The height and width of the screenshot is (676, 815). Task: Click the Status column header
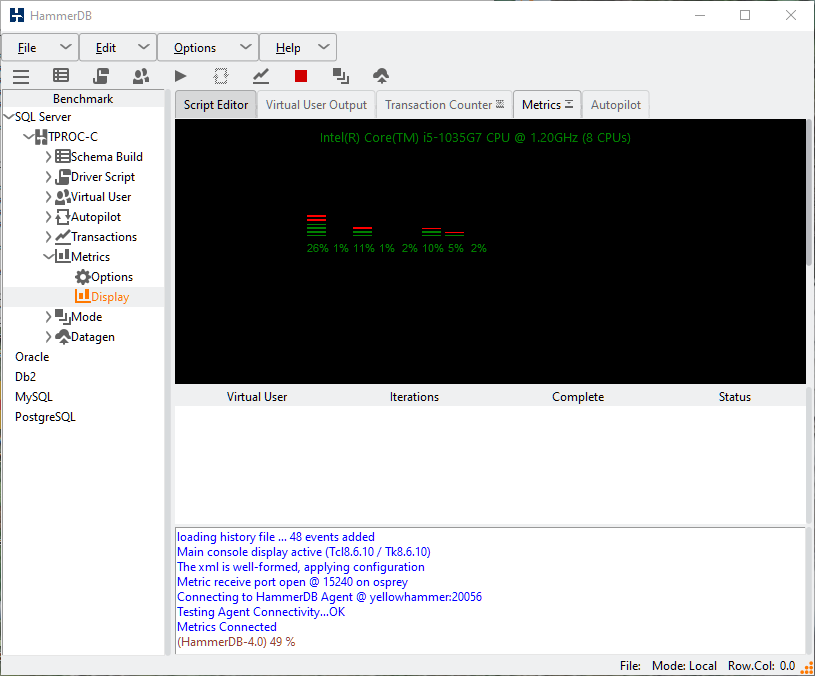734,397
